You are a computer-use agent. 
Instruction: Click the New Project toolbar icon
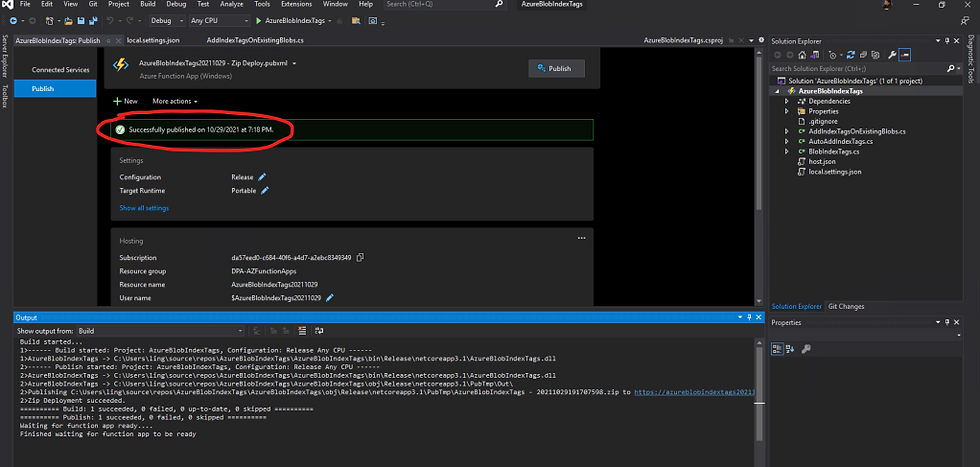49,21
